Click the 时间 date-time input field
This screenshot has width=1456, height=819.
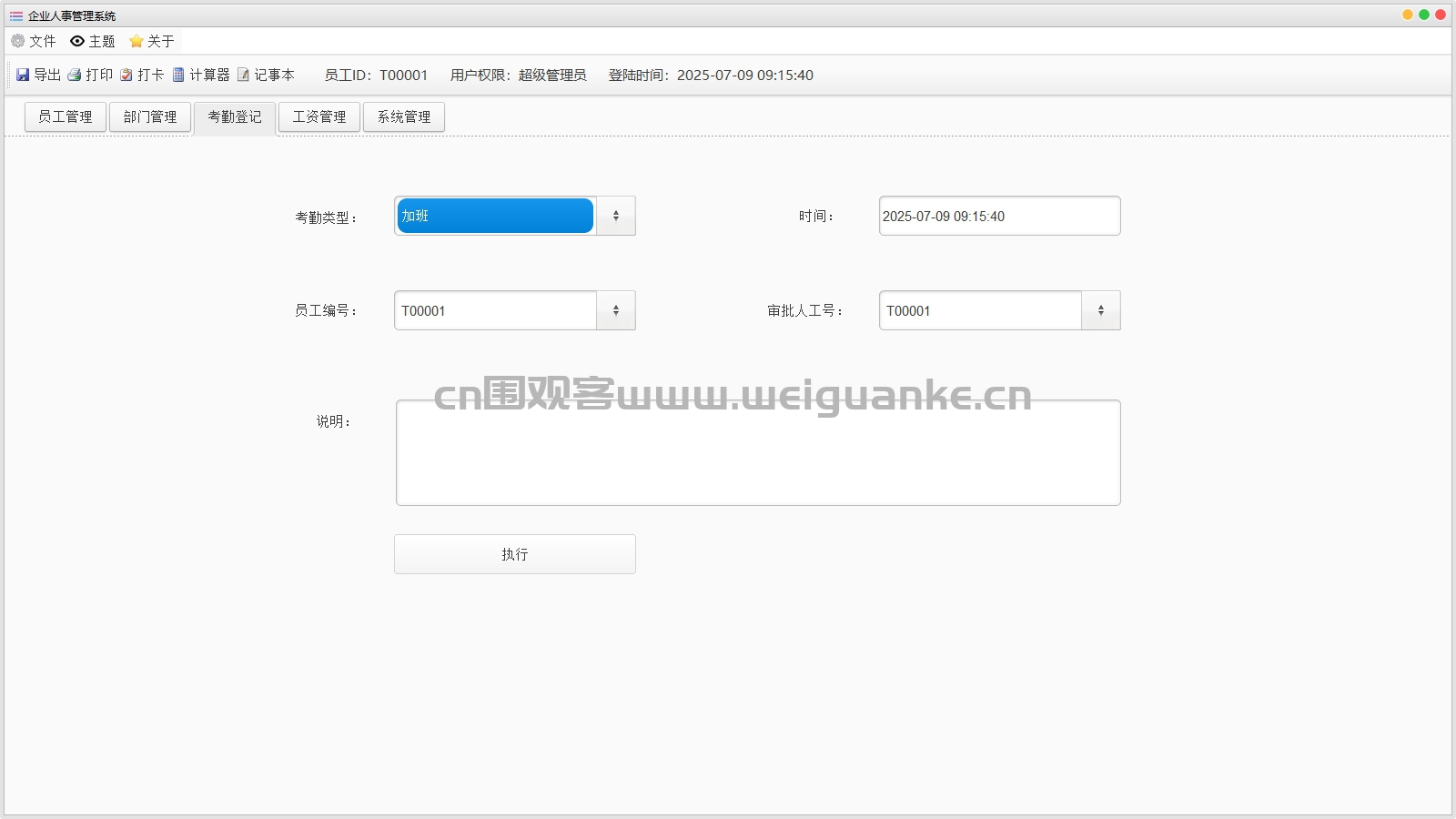[1000, 216]
